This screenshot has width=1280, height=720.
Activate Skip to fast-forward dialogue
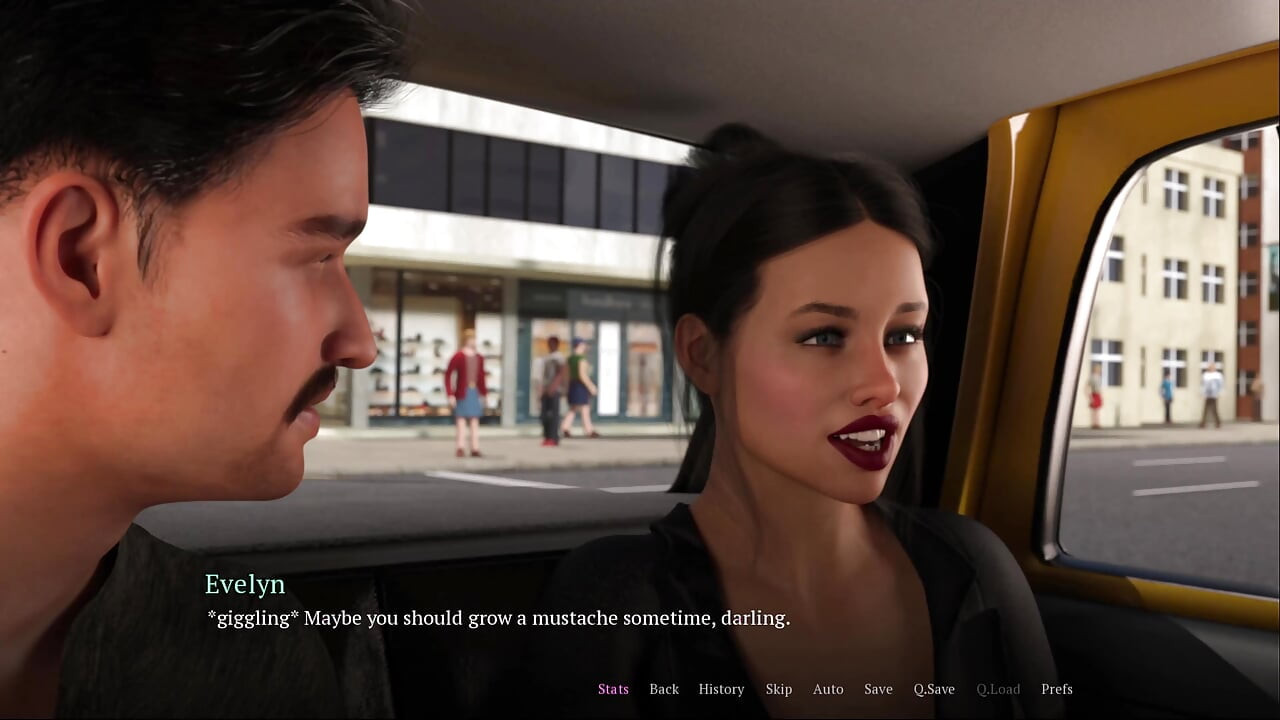[779, 689]
